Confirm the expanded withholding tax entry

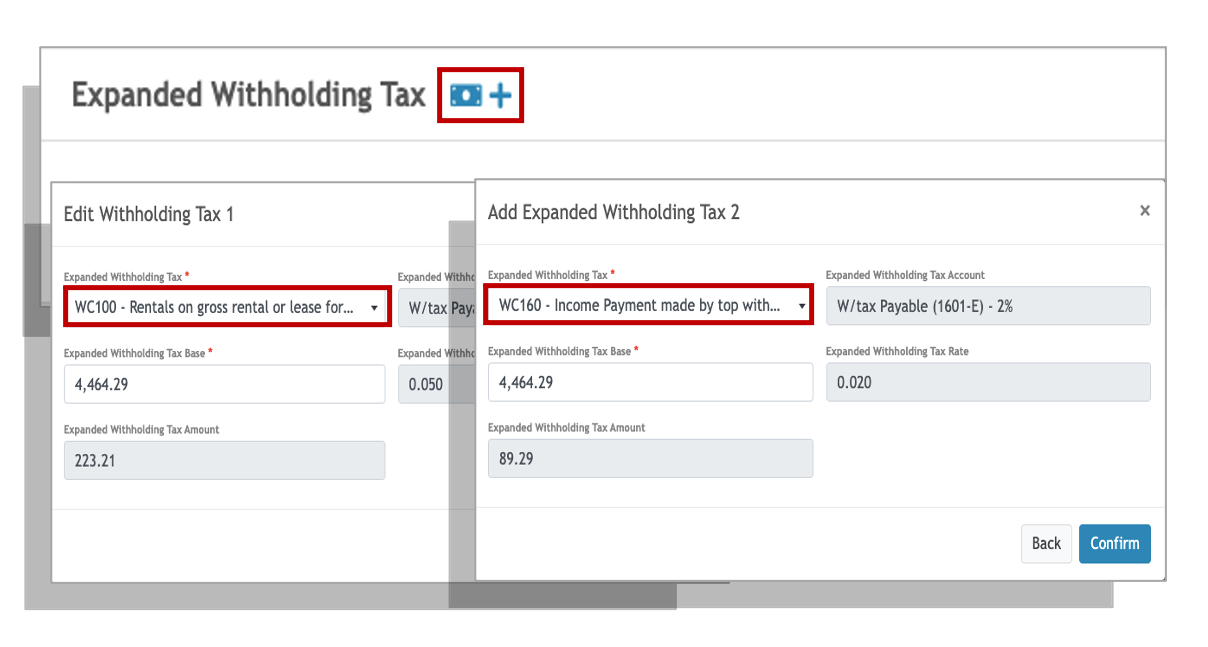1115,543
